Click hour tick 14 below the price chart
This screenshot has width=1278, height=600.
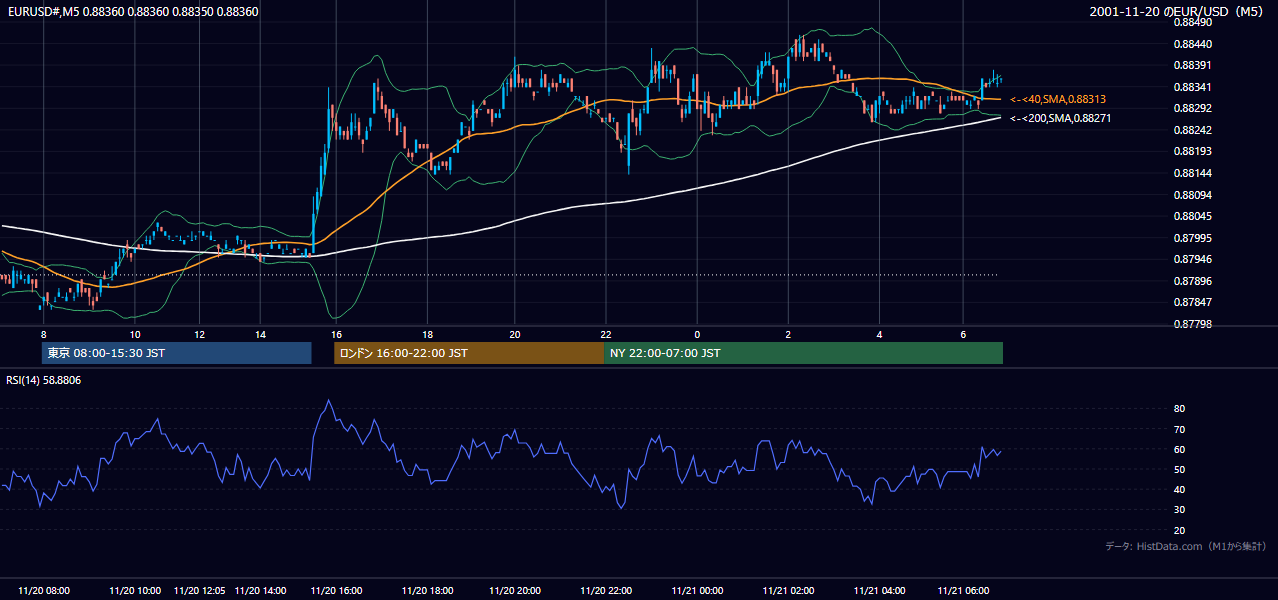coord(260,334)
